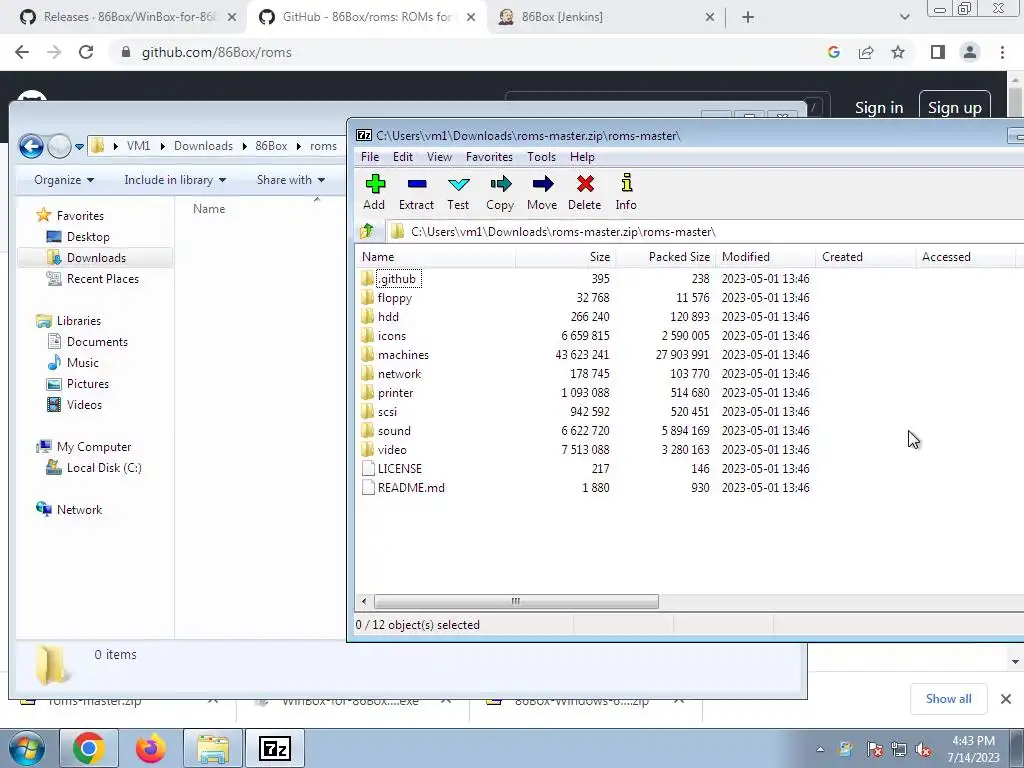Image resolution: width=1024 pixels, height=768 pixels.
Task: Click the Sign up button on GitHub
Action: click(954, 108)
